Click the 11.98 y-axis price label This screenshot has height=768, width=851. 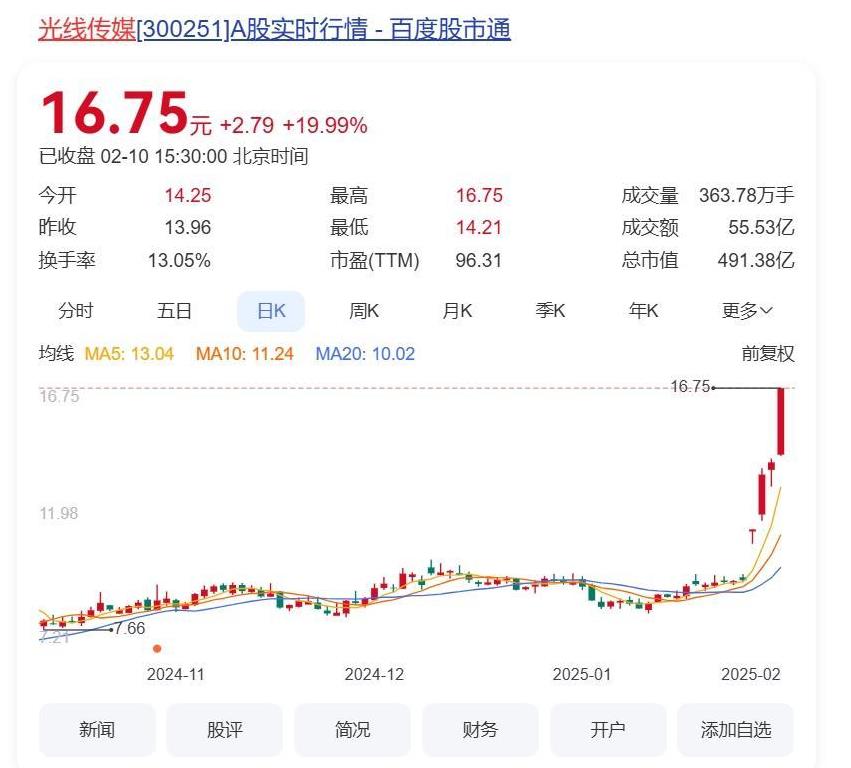click(x=59, y=513)
